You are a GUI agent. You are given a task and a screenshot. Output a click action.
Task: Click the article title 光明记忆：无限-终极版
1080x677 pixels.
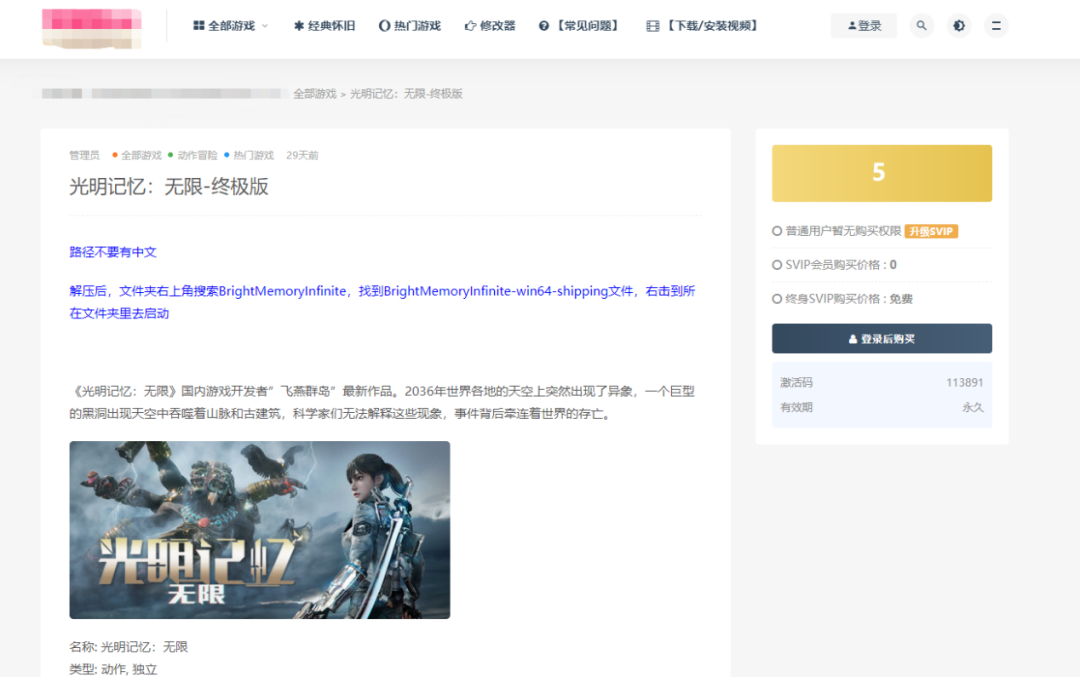169,187
